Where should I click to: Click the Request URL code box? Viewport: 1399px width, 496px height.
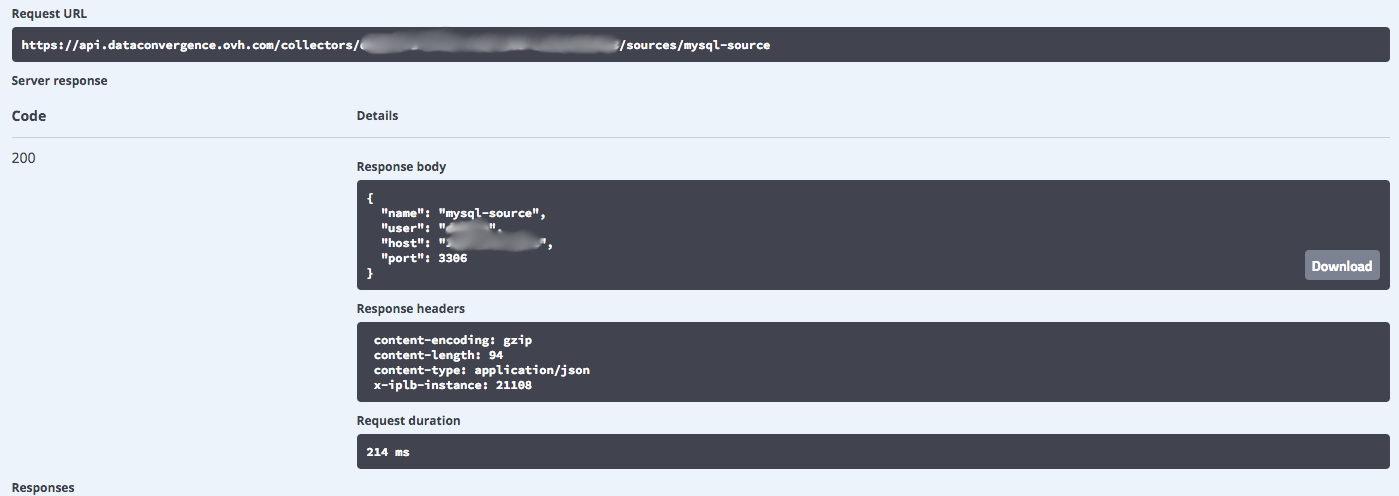(x=700, y=45)
